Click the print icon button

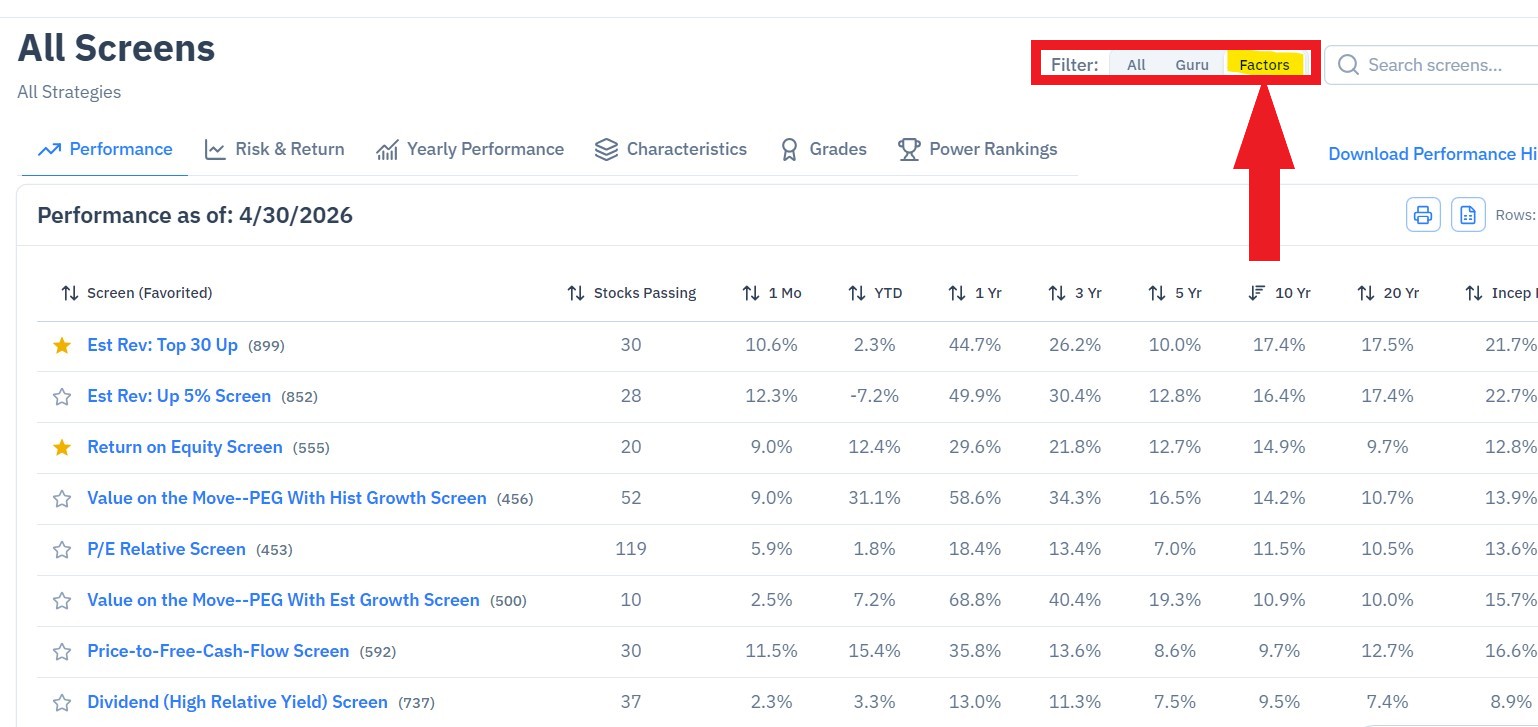pos(1423,214)
